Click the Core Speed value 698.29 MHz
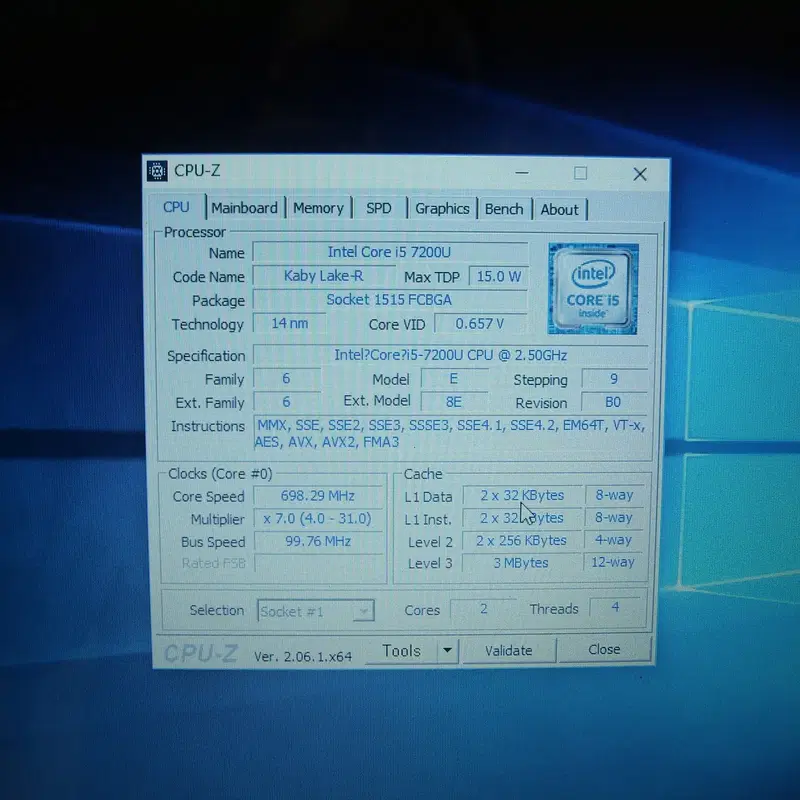This screenshot has width=800, height=800. click(x=318, y=495)
